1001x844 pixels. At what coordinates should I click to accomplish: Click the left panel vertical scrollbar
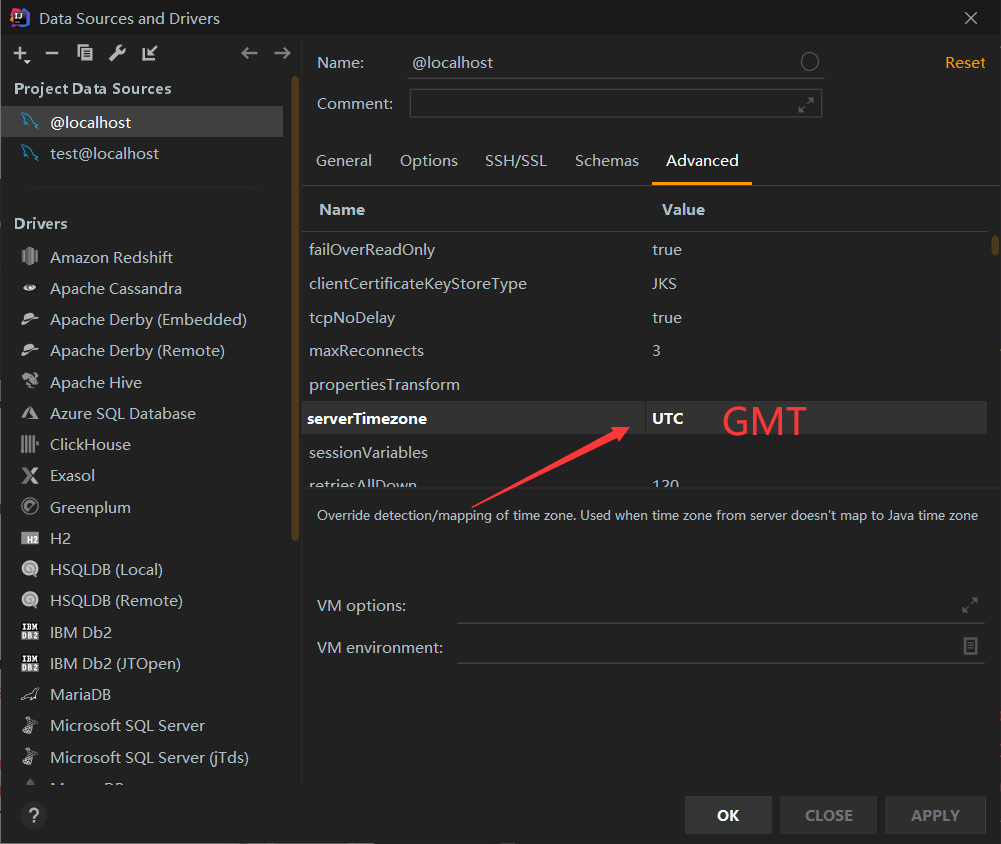pos(295,308)
